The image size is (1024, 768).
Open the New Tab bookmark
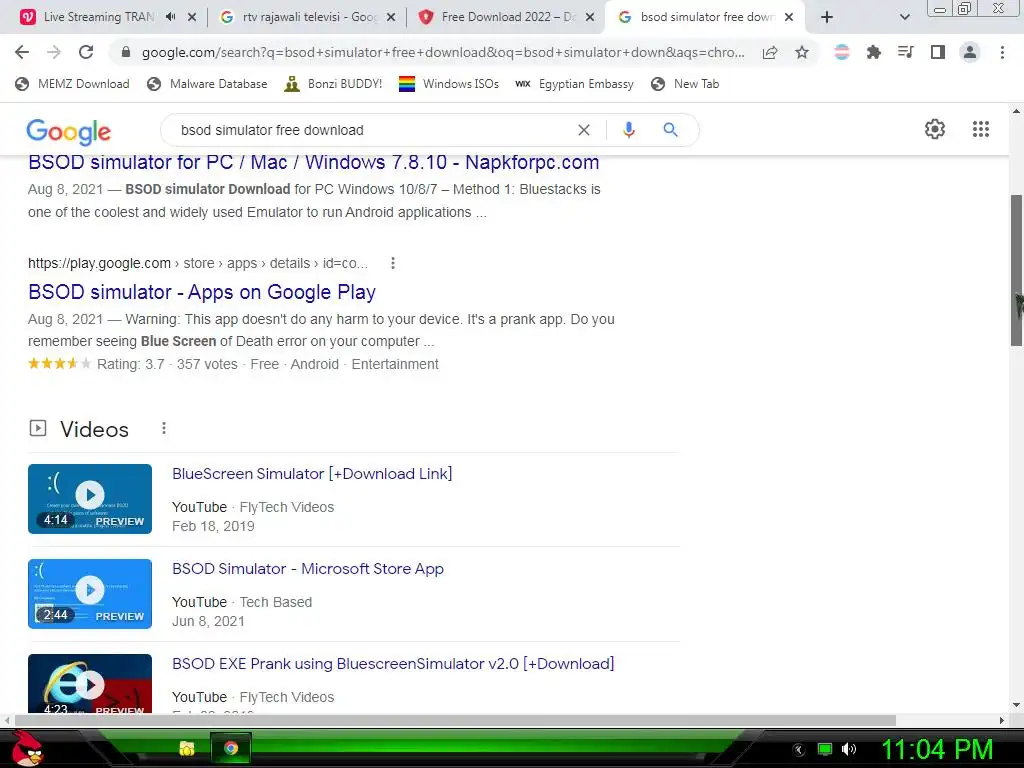point(685,84)
